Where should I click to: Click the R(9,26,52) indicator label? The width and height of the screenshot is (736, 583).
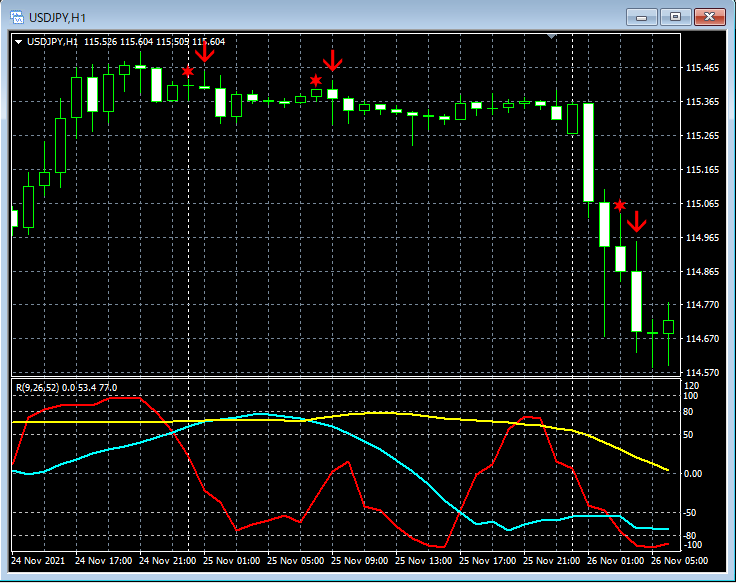click(x=38, y=387)
